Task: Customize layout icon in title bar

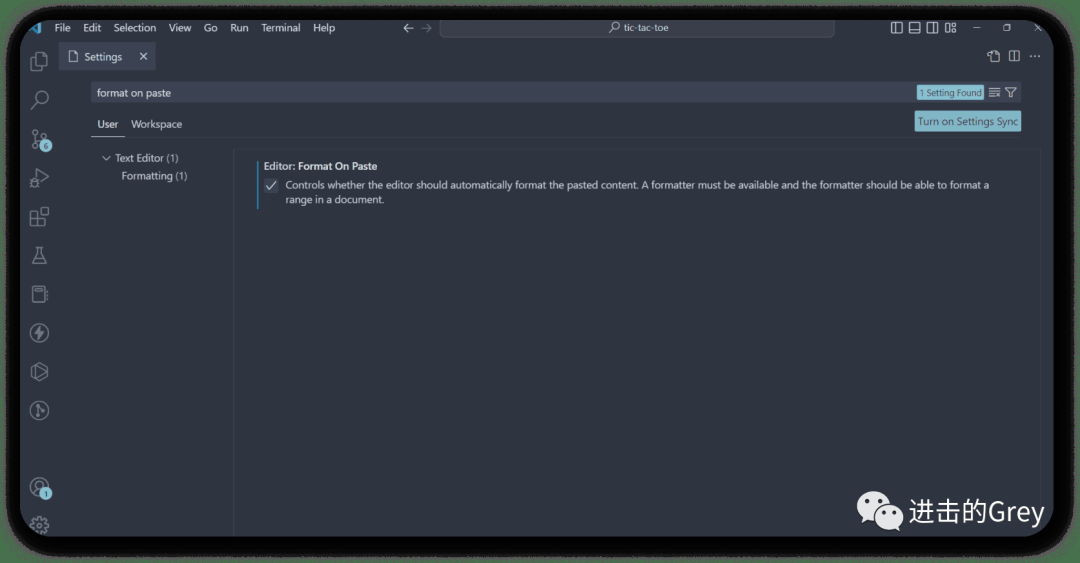Action: (x=951, y=28)
